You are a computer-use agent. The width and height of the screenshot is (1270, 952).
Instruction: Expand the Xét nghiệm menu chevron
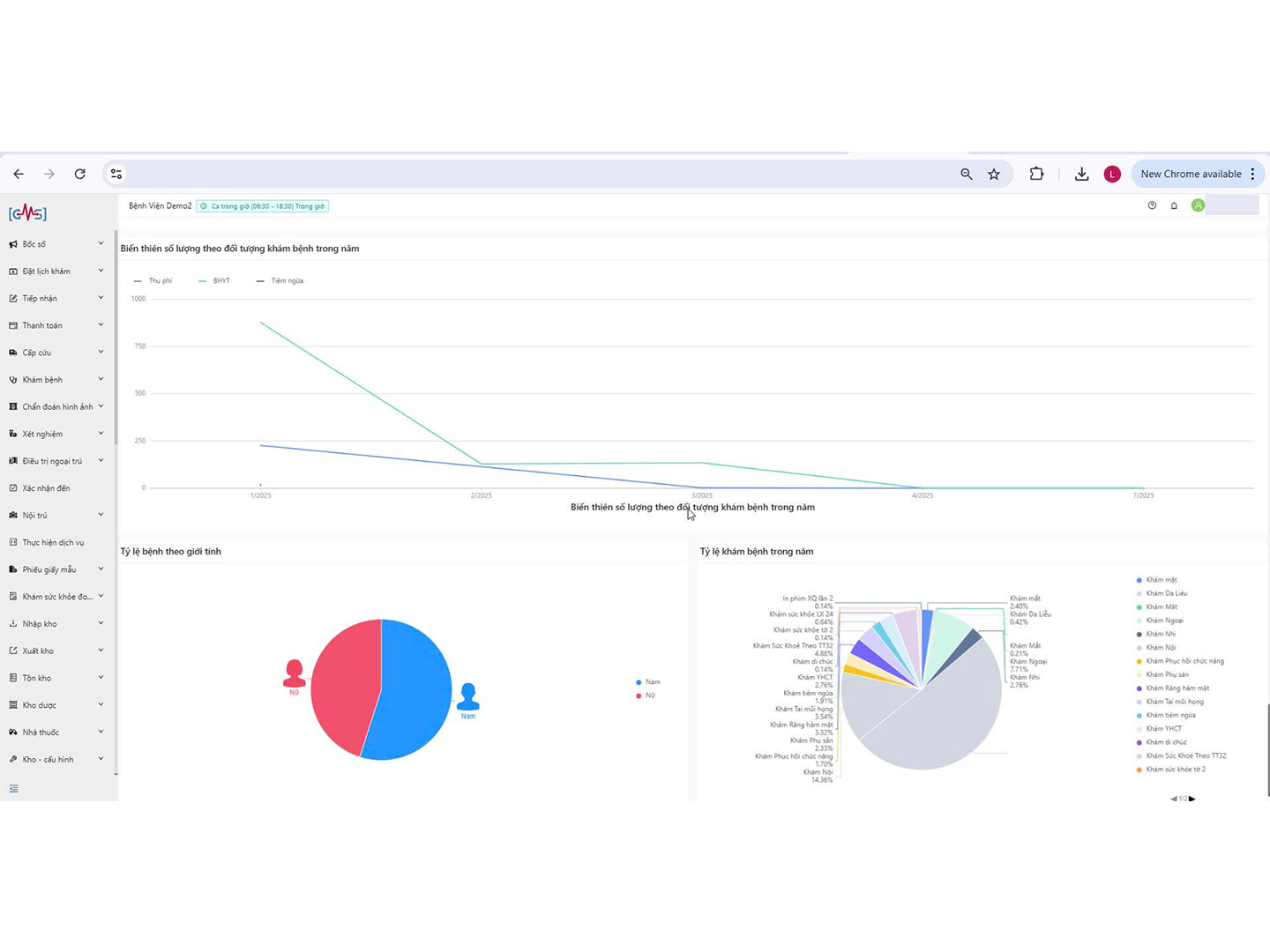(101, 434)
